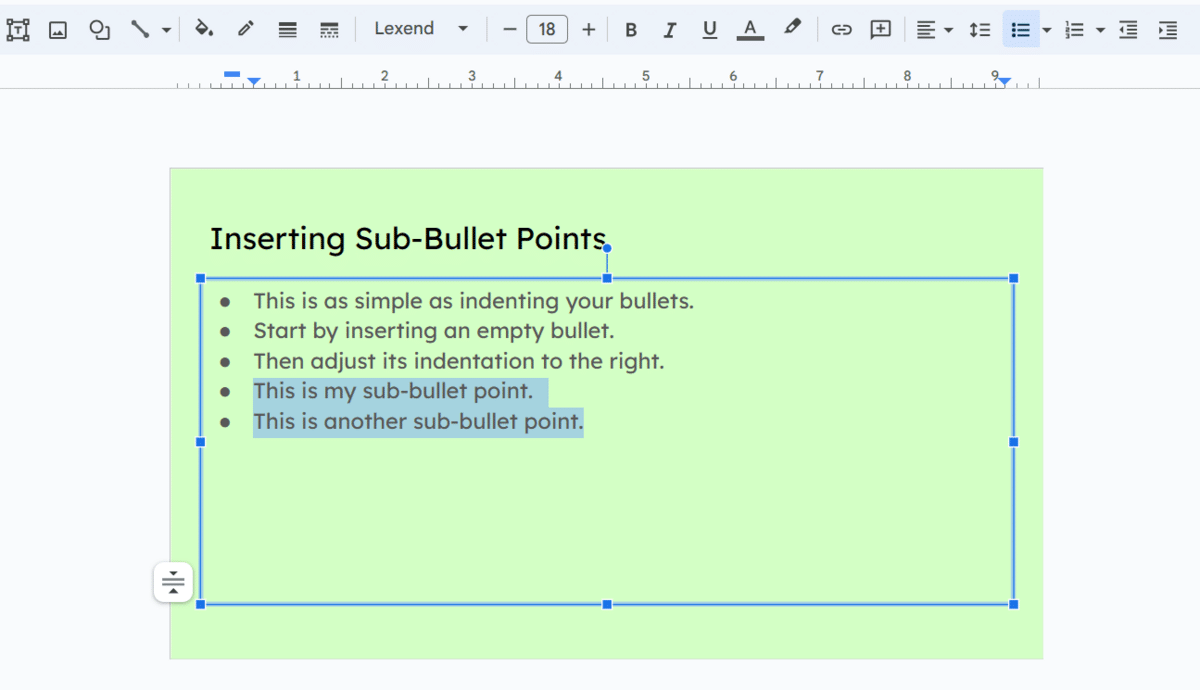Screen dimensions: 1200x690
Task: Toggle the bulleted list off
Action: [x=1020, y=29]
